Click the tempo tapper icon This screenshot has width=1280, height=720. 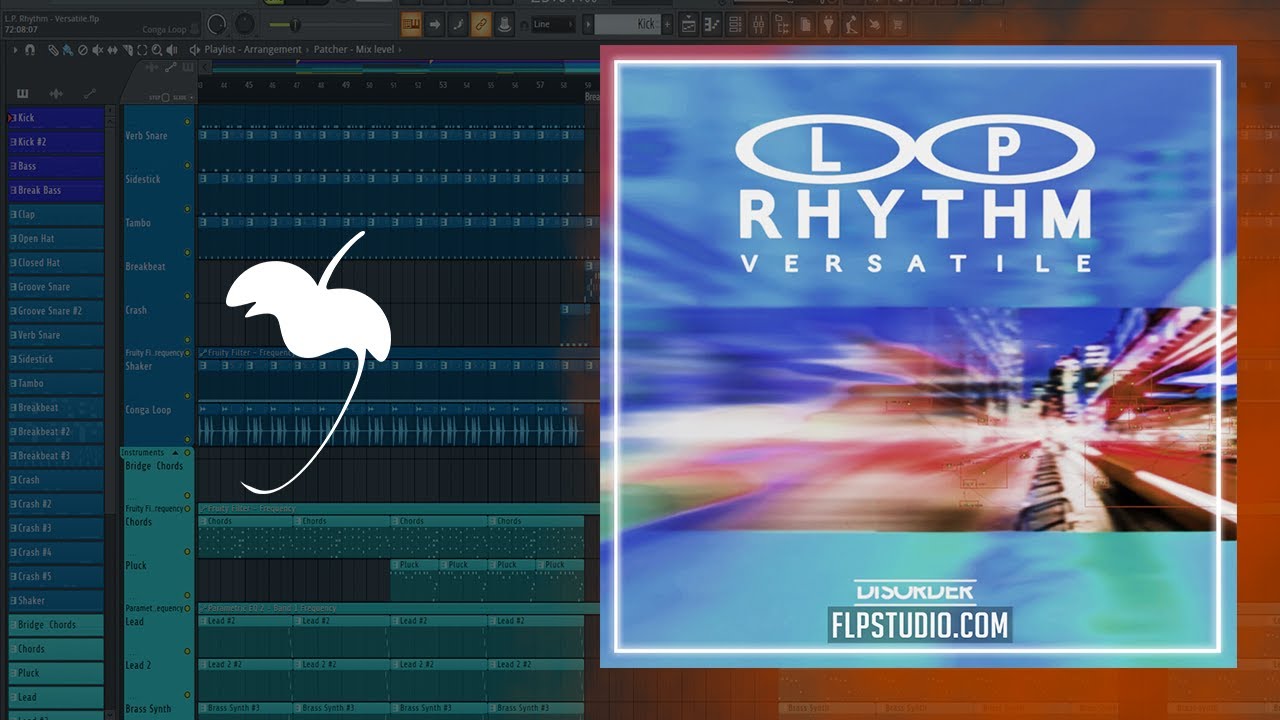click(x=874, y=24)
